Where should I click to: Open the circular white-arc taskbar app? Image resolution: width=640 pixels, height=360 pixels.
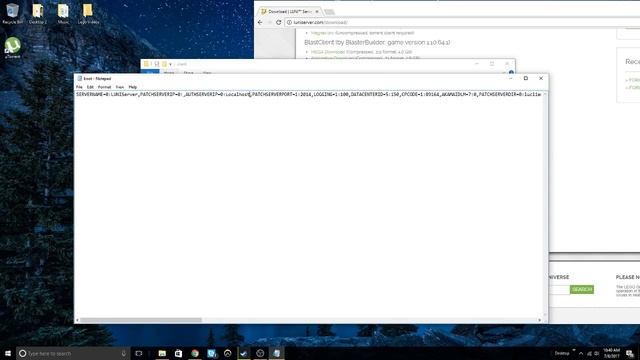click(228, 353)
